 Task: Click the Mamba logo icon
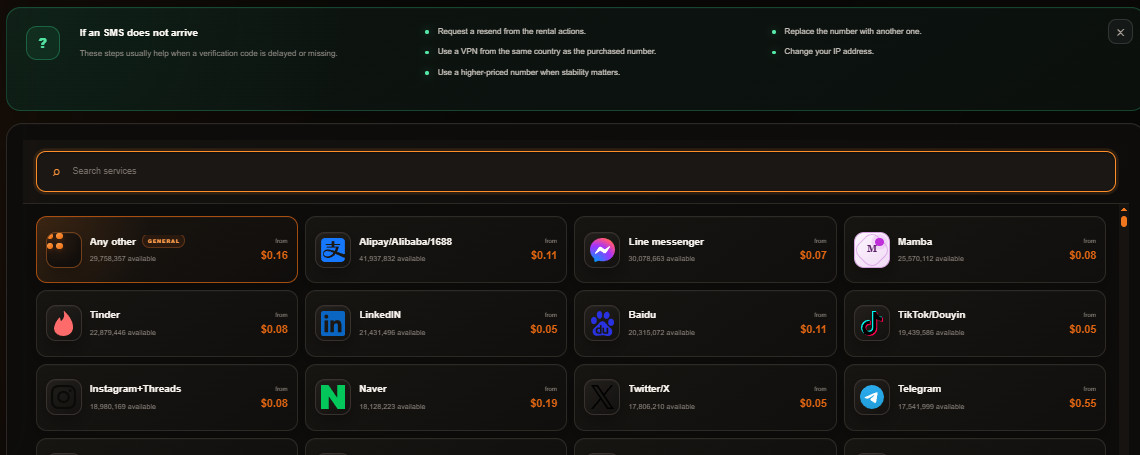(872, 249)
